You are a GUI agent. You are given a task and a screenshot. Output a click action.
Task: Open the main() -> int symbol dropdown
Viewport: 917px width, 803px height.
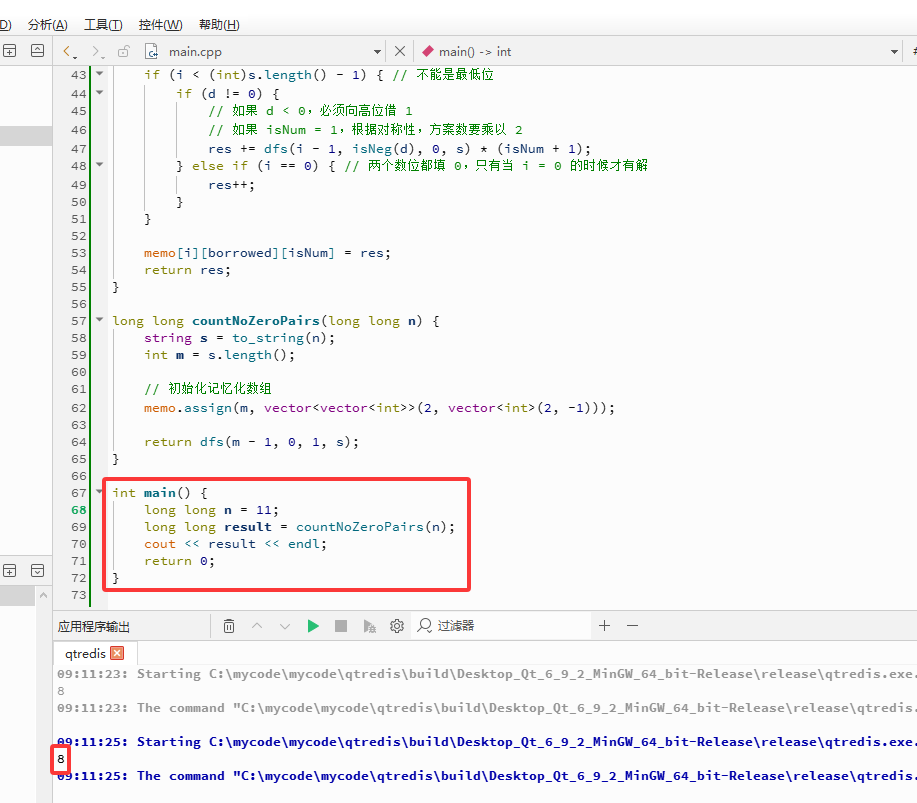[x=894, y=52]
